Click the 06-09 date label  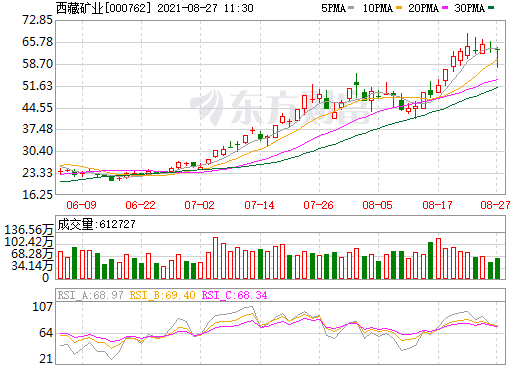point(81,205)
